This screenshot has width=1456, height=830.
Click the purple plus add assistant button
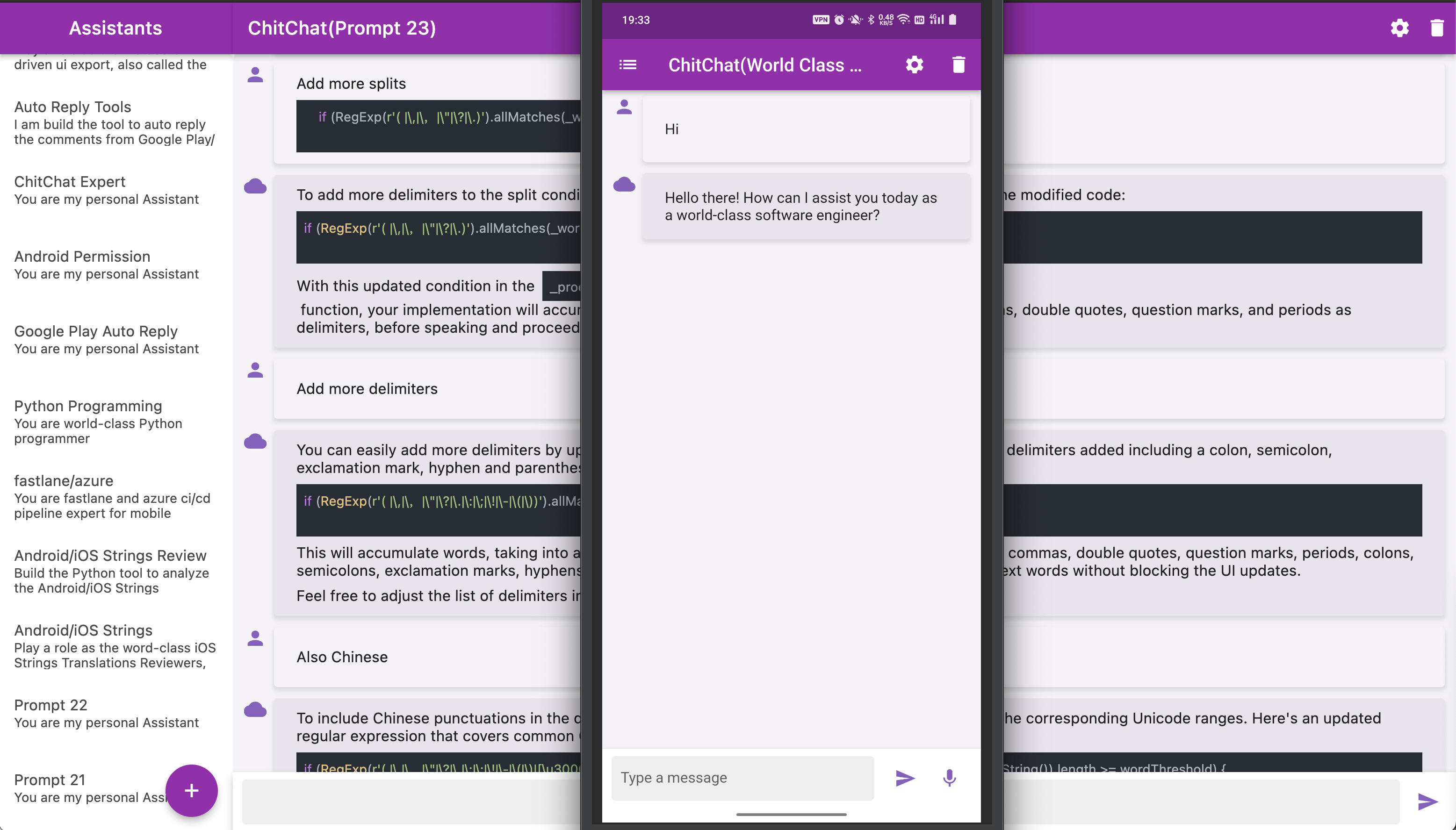pyautogui.click(x=191, y=790)
